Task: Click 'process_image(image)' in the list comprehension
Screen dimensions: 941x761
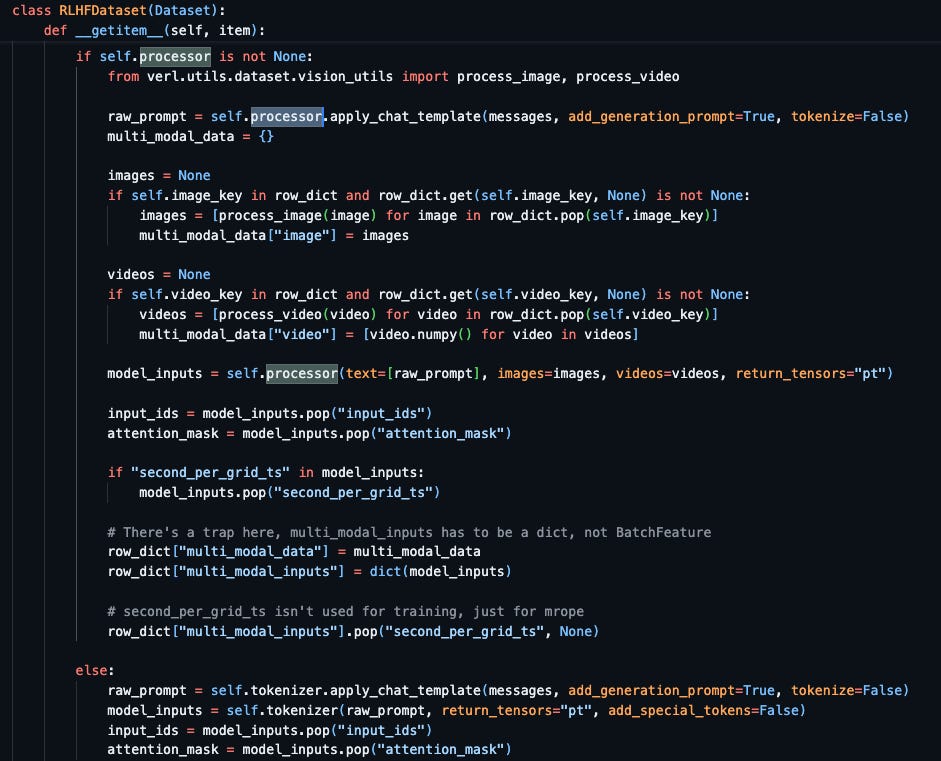Action: click(x=298, y=215)
